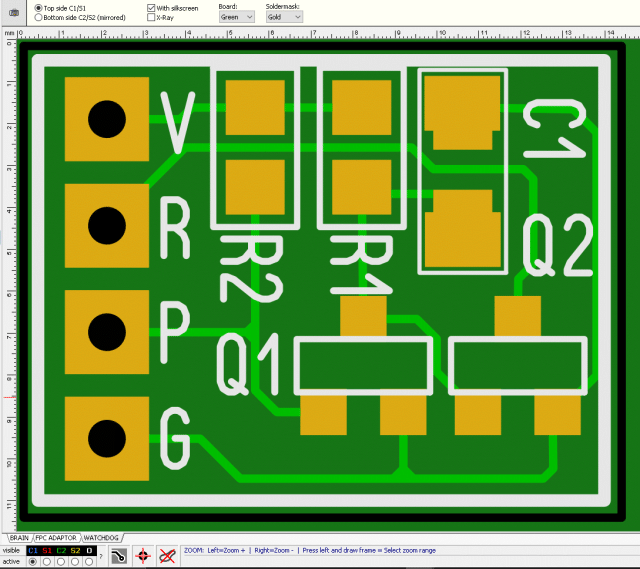Switch to the FPC ADAPTOR tab
Viewport: 640px width, 569px height.
click(56, 537)
